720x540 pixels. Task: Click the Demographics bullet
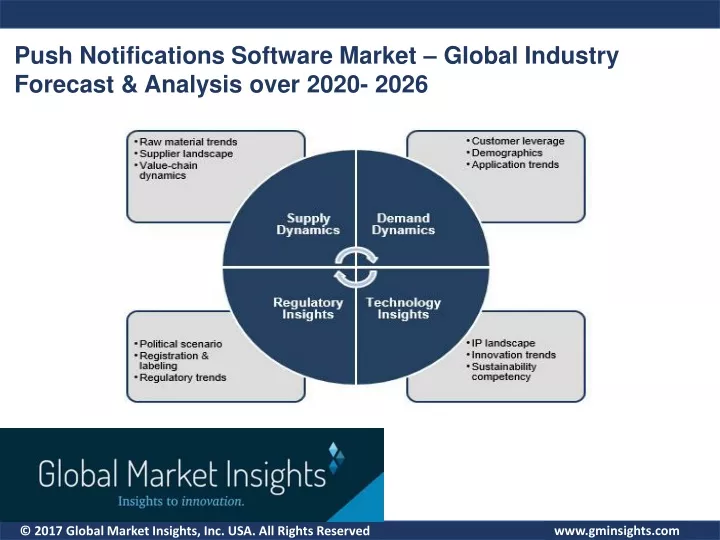[x=504, y=152]
